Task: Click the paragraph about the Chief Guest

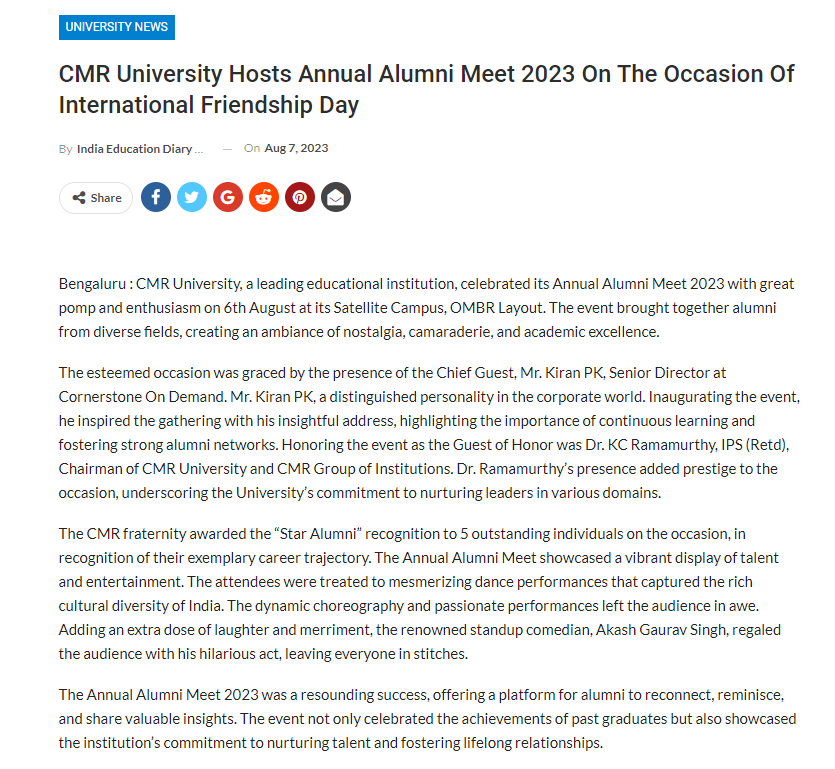Action: click(430, 432)
